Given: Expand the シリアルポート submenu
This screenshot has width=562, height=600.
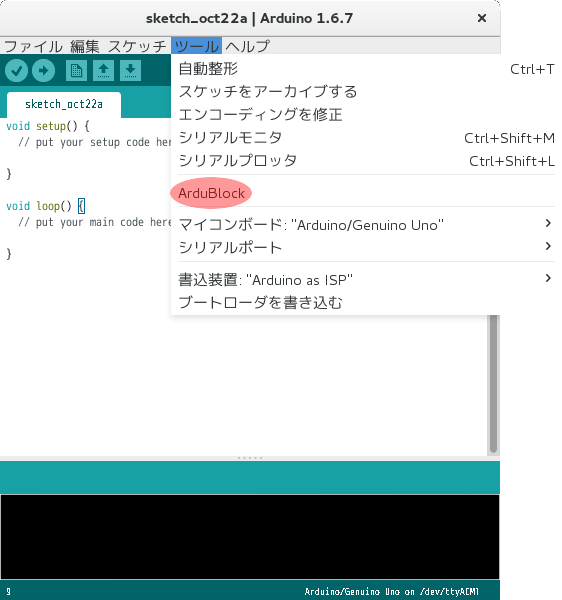Looking at the screenshot, I should point(366,248).
